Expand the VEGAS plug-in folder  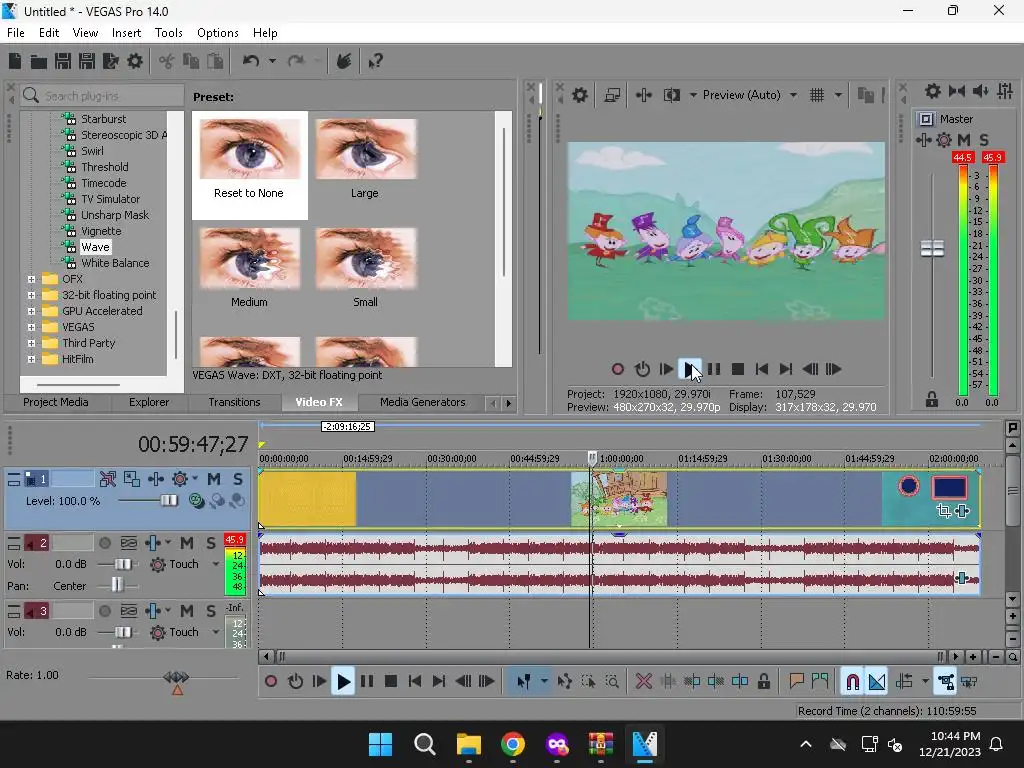click(31, 327)
